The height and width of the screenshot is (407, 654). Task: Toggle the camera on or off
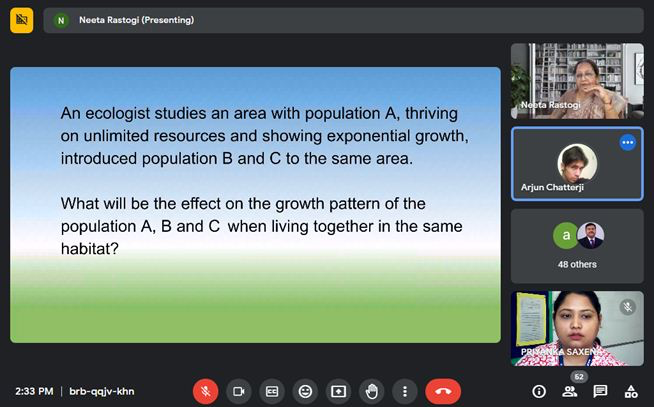pos(238,391)
